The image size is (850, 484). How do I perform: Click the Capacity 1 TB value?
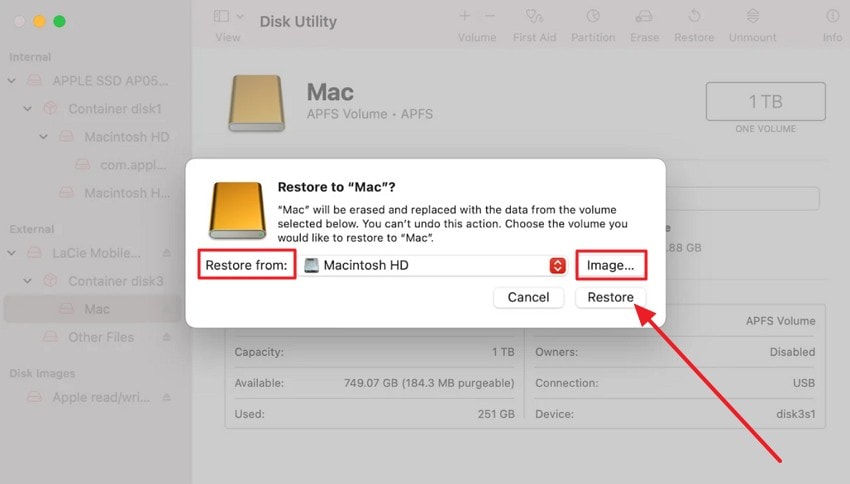tap(503, 352)
